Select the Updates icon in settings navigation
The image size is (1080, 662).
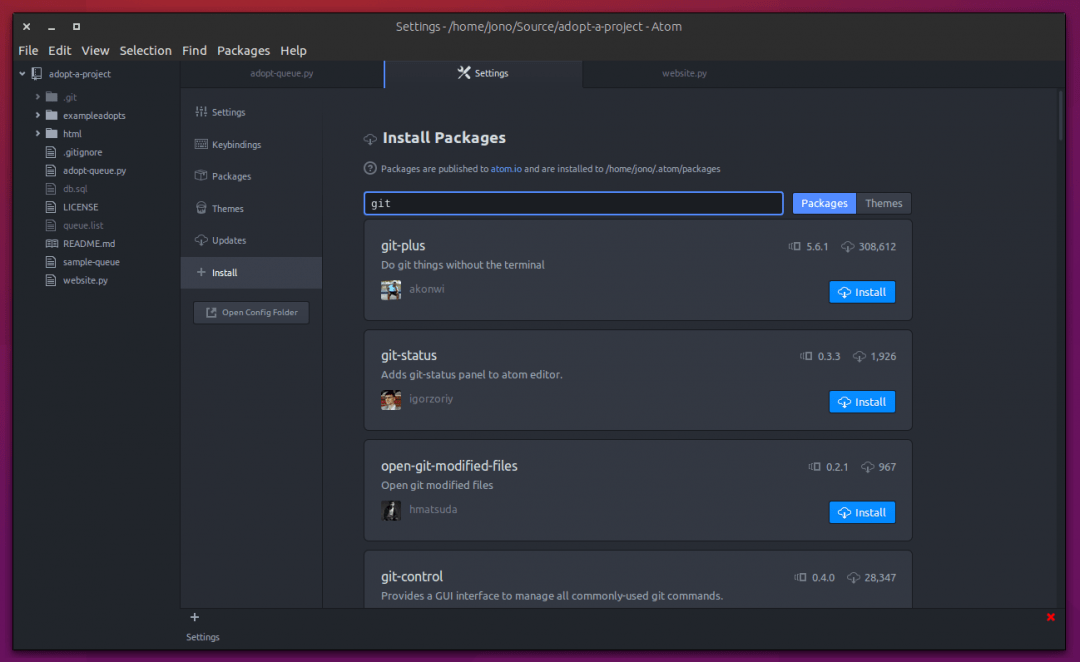(200, 240)
